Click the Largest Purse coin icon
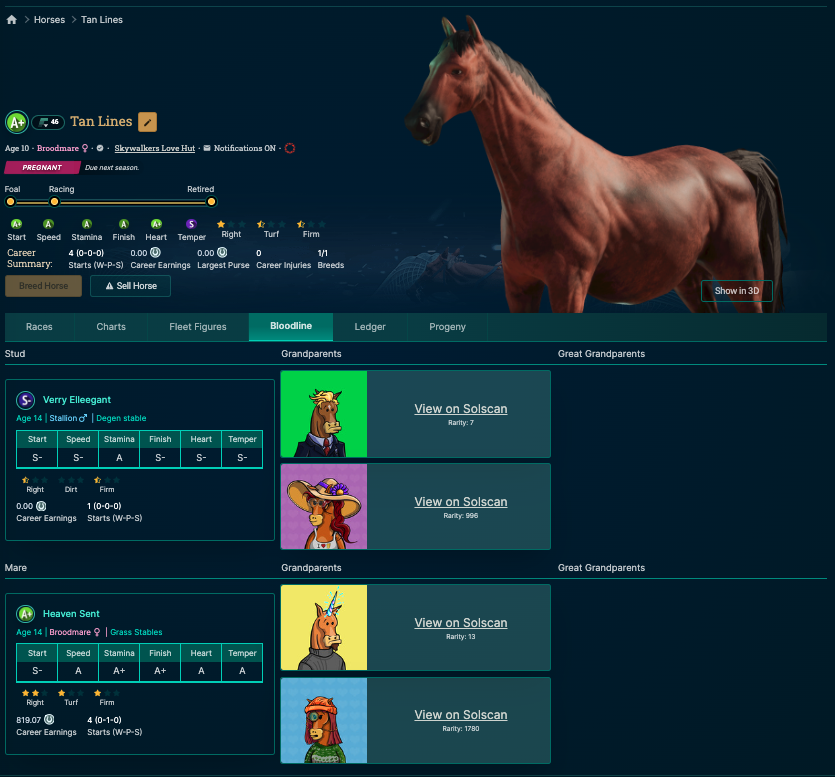835x777 pixels. (x=222, y=252)
